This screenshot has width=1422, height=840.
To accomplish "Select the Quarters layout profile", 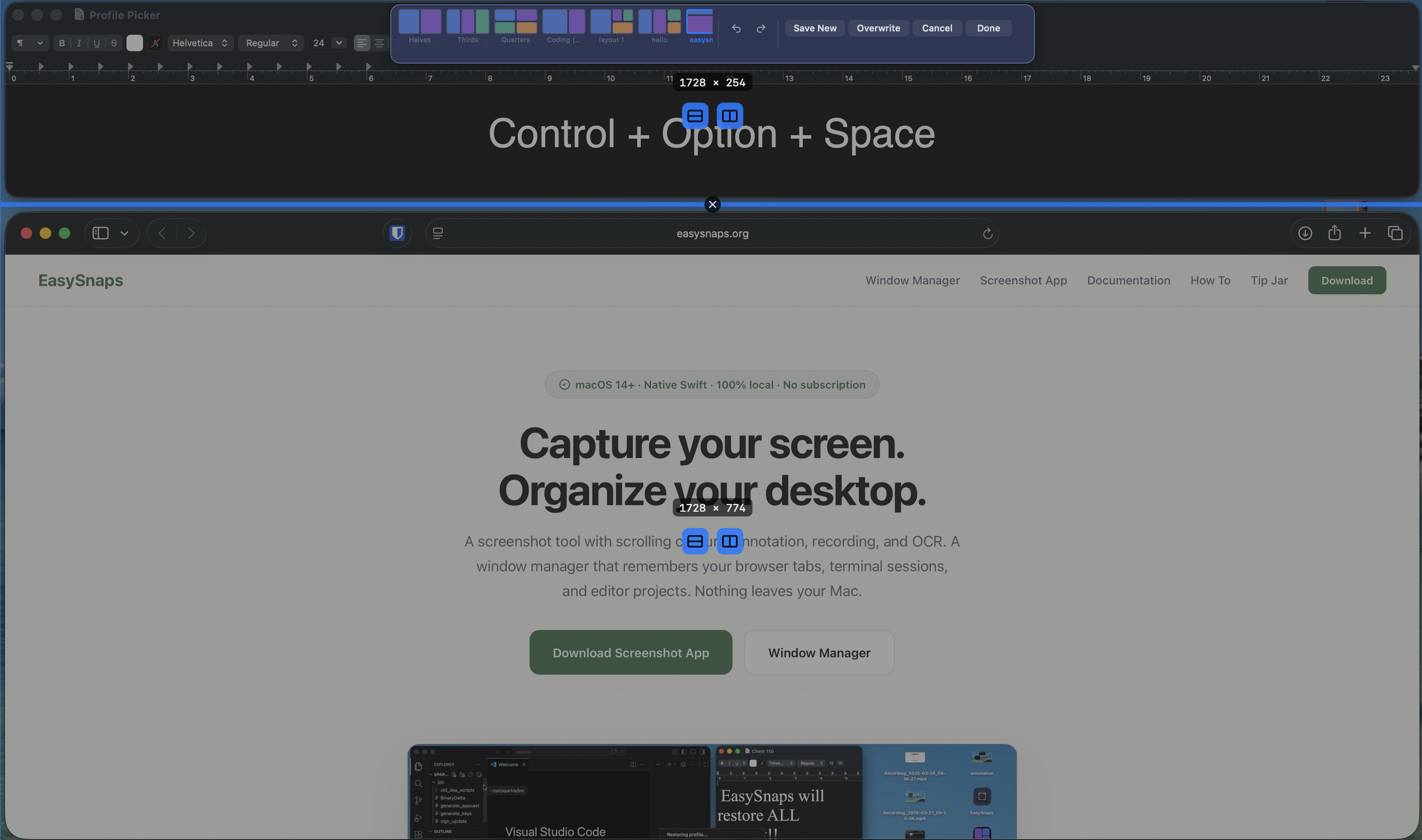I will (x=515, y=26).
